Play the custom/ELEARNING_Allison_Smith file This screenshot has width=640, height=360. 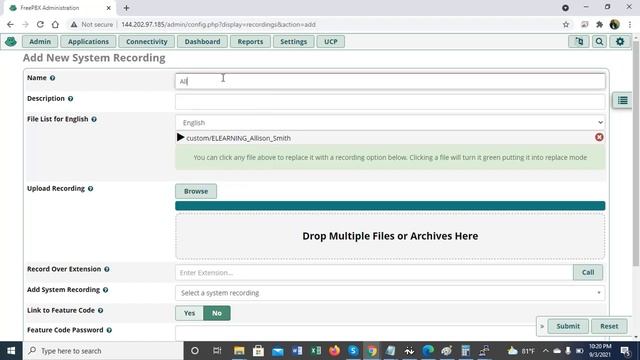point(180,138)
